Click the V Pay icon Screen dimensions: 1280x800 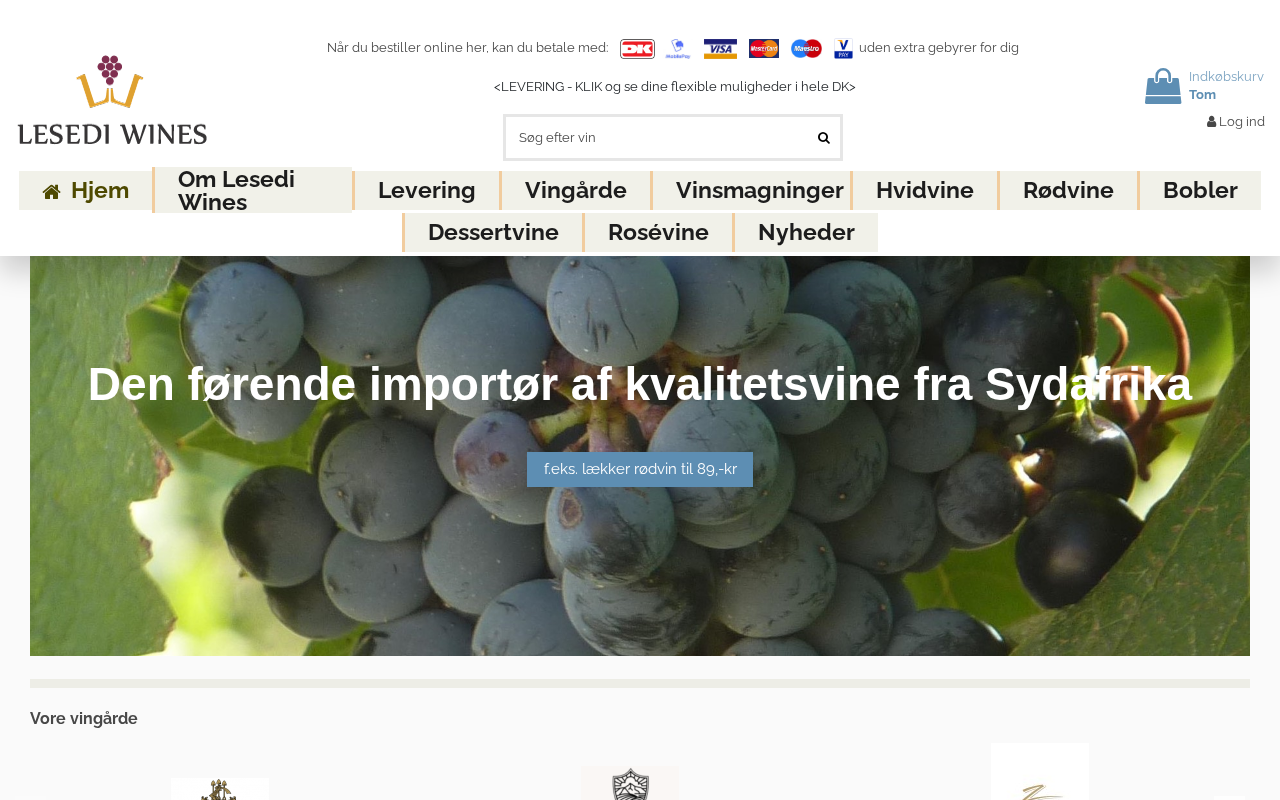[843, 49]
